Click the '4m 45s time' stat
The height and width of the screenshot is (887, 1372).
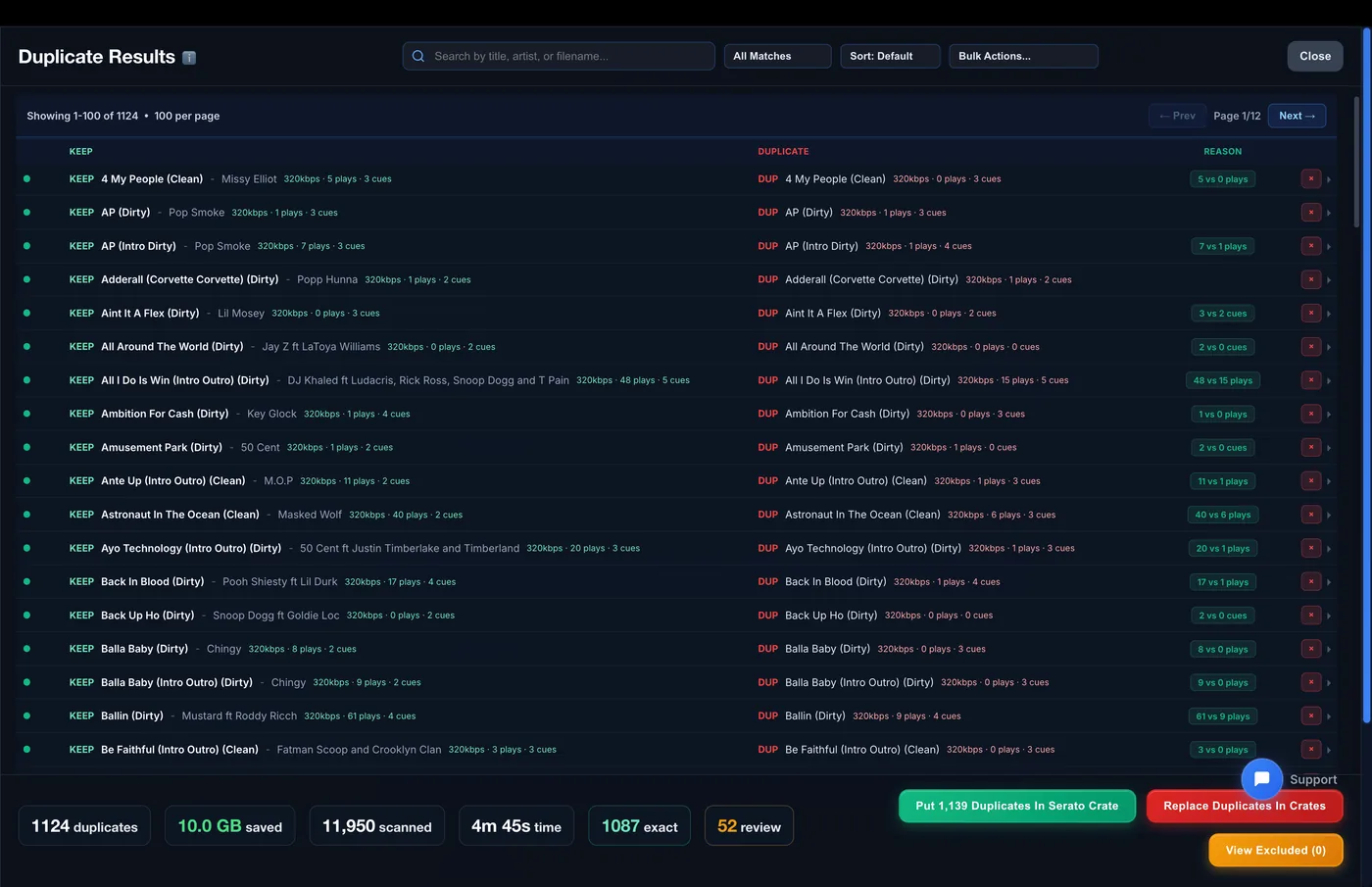coord(516,826)
